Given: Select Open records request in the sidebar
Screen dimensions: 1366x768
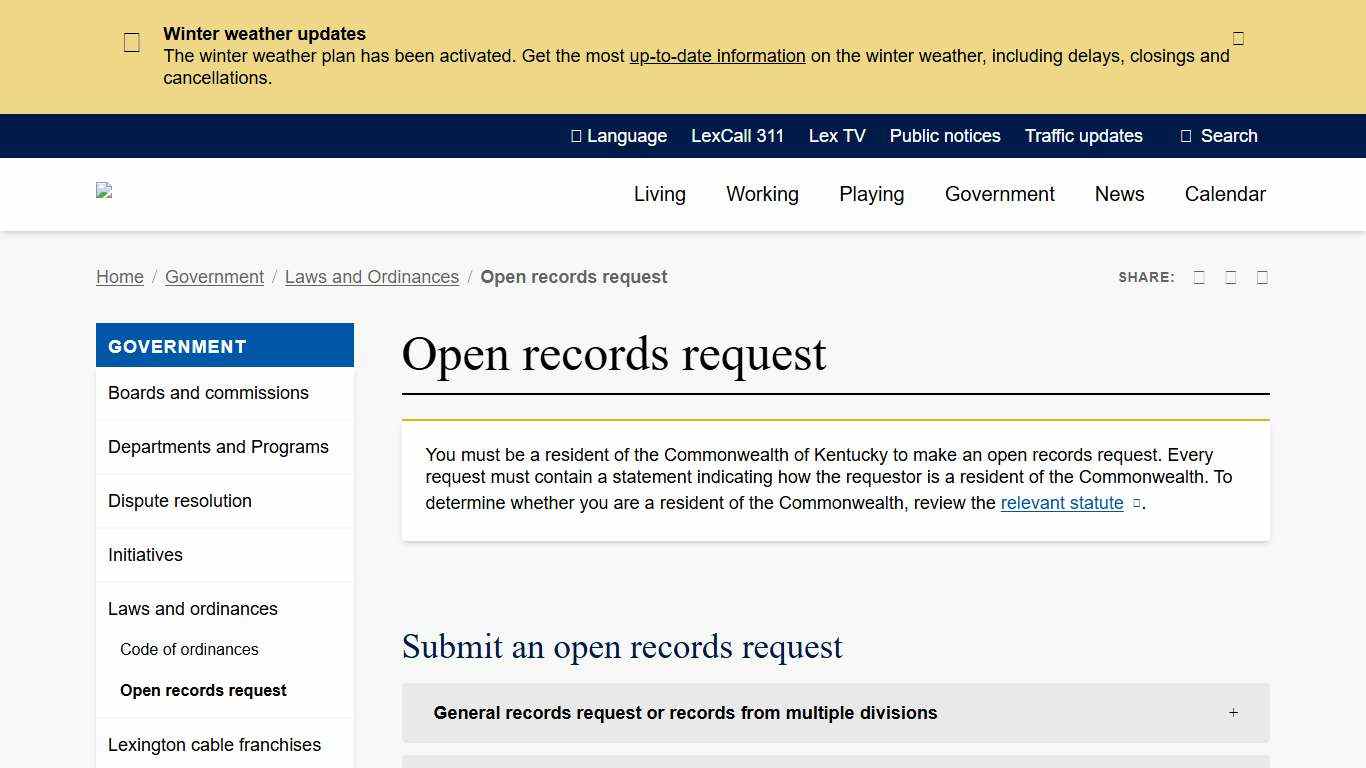Looking at the screenshot, I should (x=203, y=690).
